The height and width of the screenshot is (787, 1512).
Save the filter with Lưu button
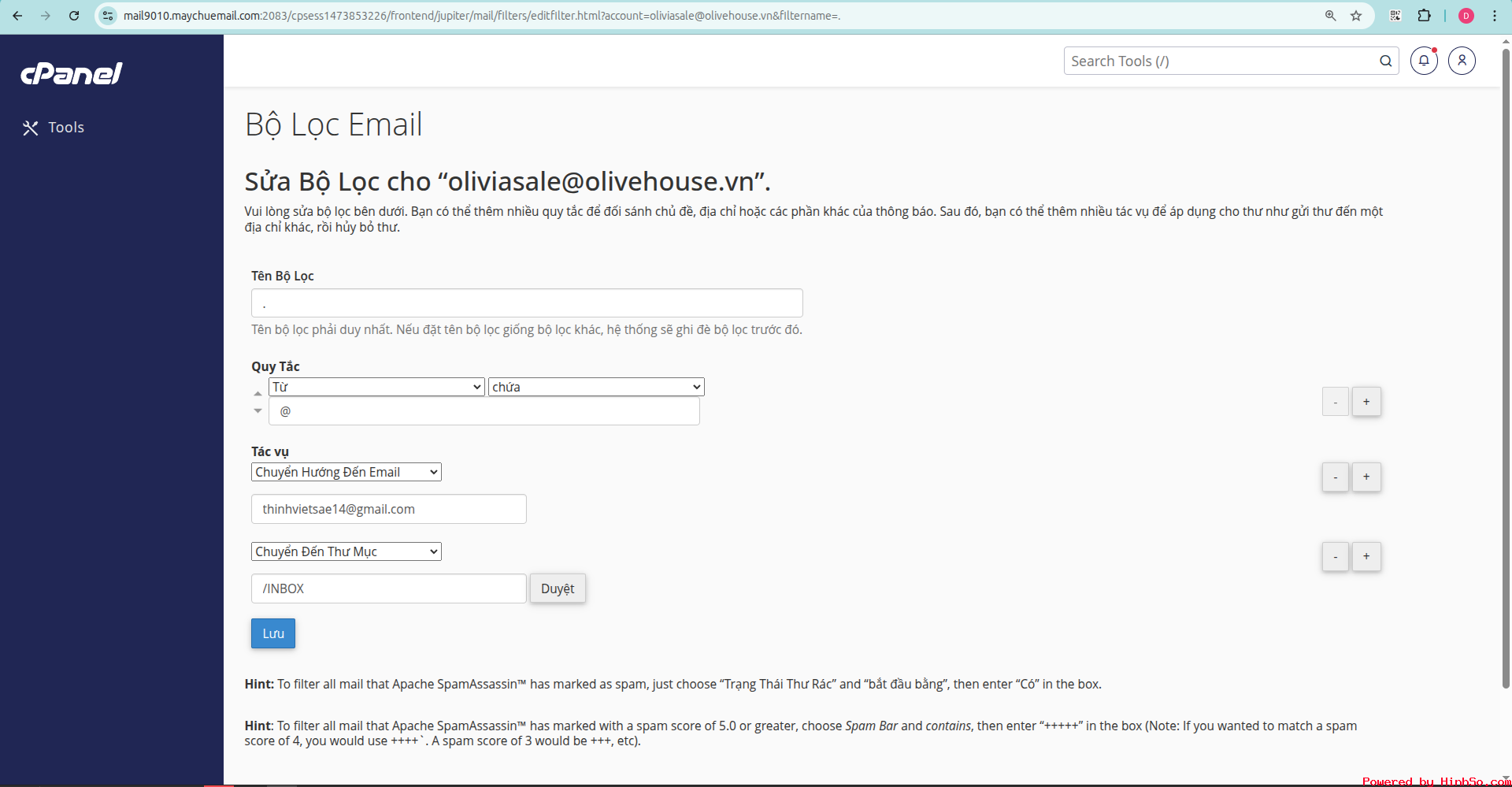tap(273, 633)
